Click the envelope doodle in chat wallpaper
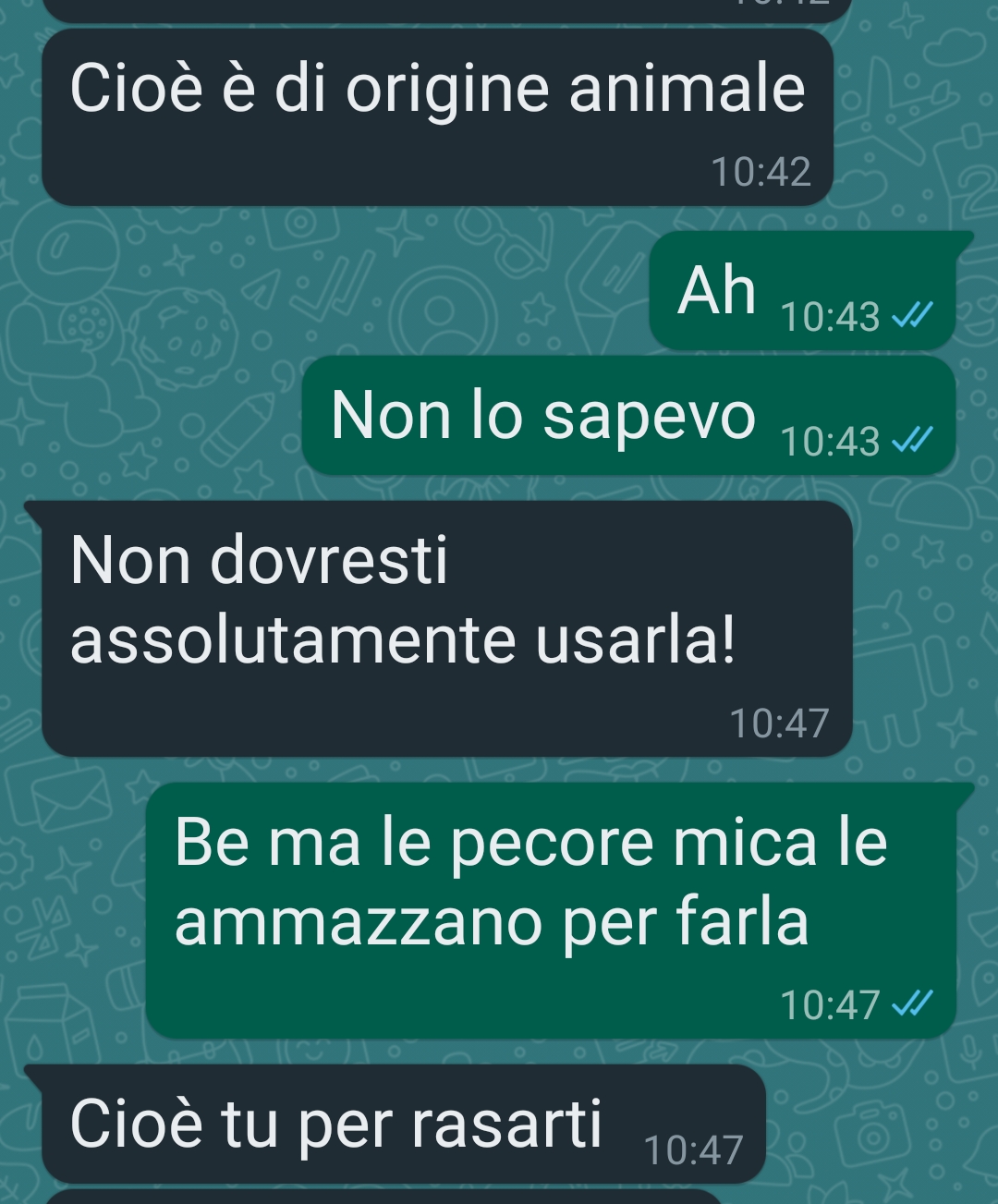This screenshot has height=1204, width=998. pyautogui.click(x=70, y=801)
